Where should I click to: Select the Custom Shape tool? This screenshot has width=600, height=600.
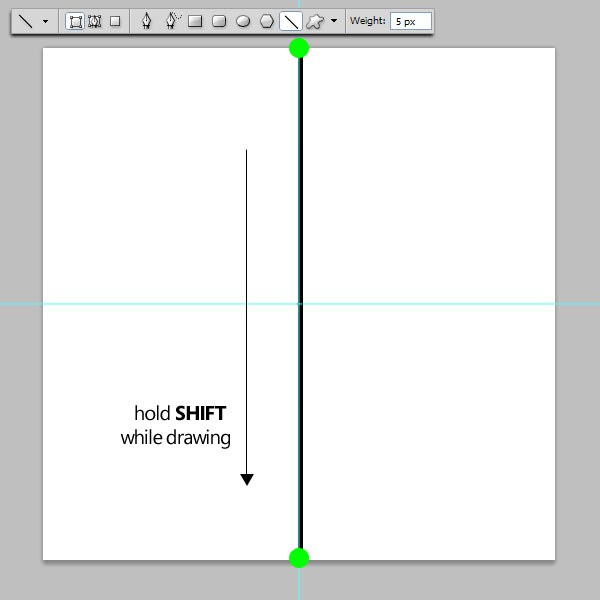point(315,21)
